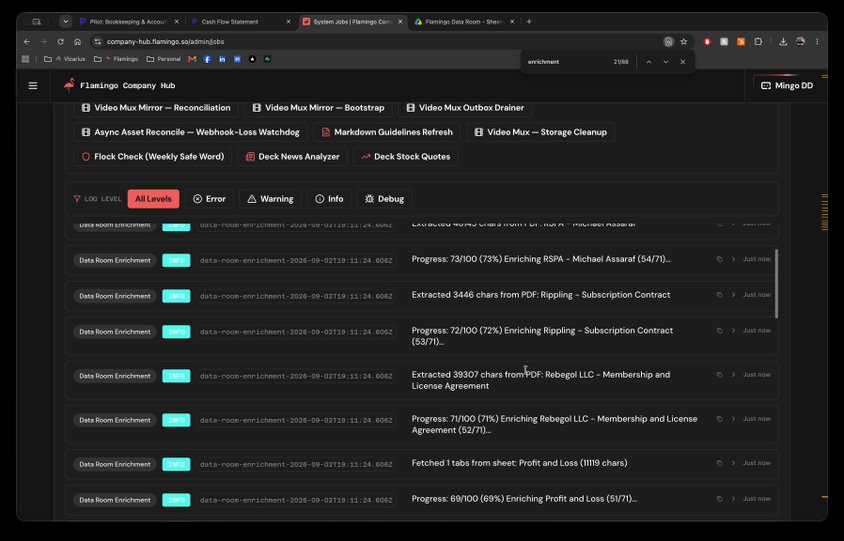The image size is (844, 541).
Task: Expand the Progress 73/100 RSPA log row
Action: 733,259
